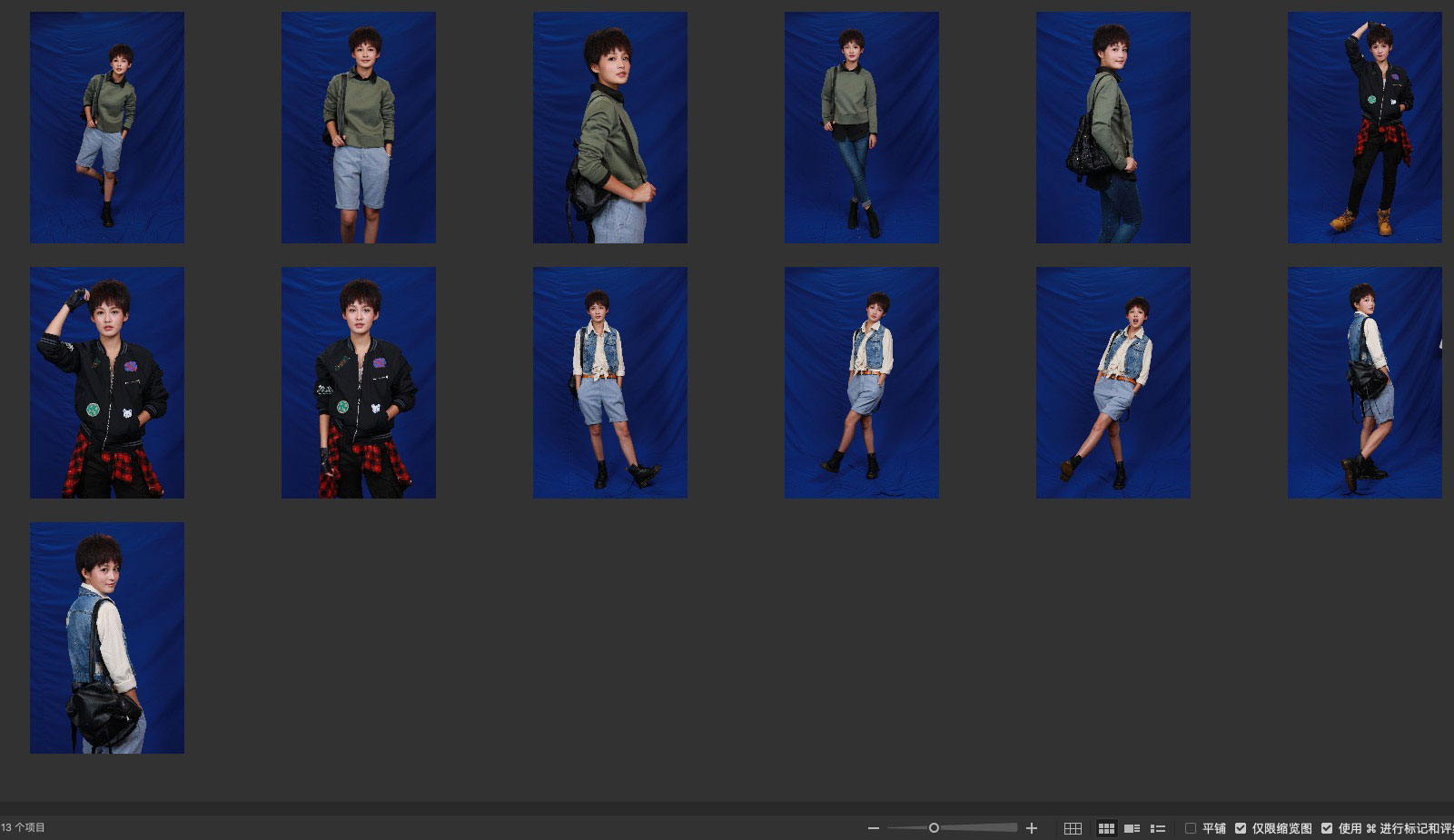Click the plus icon to enlarge thumbnails

[x=1031, y=828]
